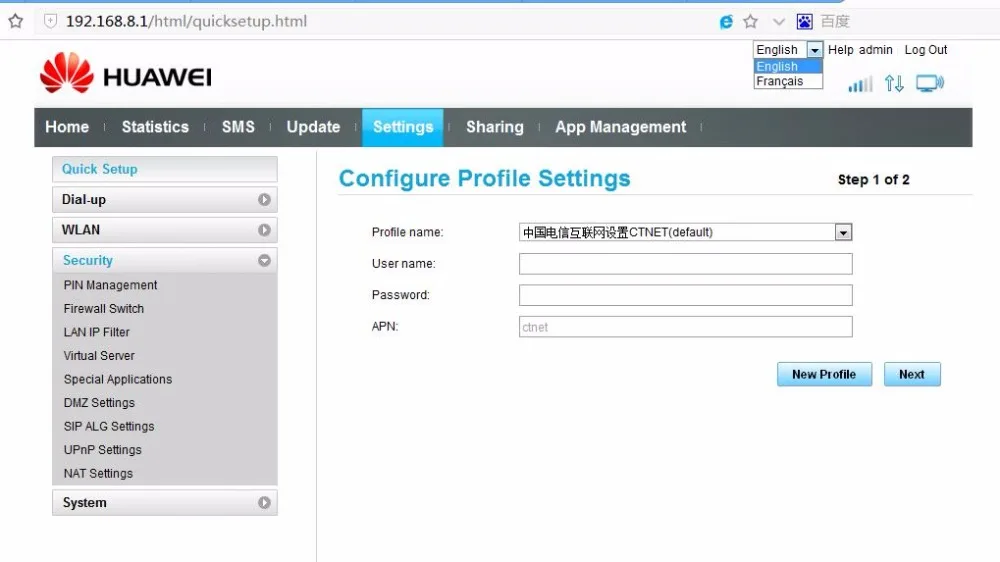Click the Next button
This screenshot has height=562, width=1000.
click(x=912, y=374)
